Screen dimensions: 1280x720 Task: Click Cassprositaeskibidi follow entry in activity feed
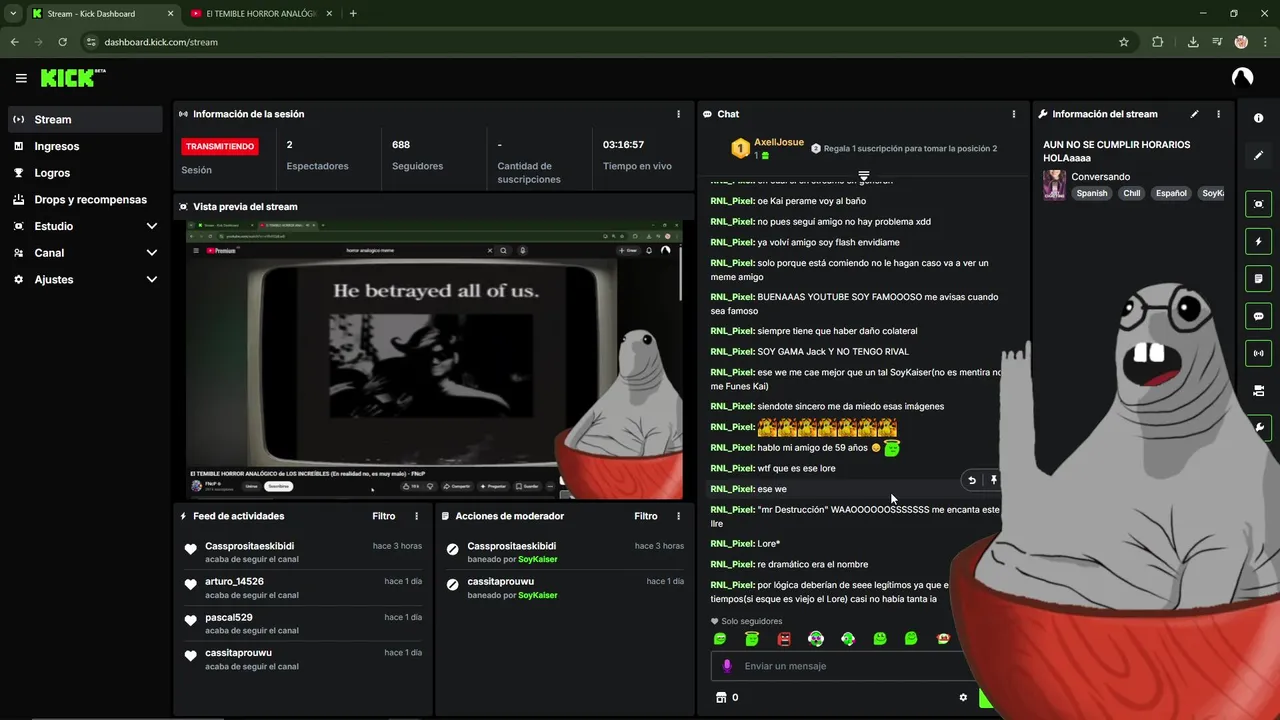302,552
